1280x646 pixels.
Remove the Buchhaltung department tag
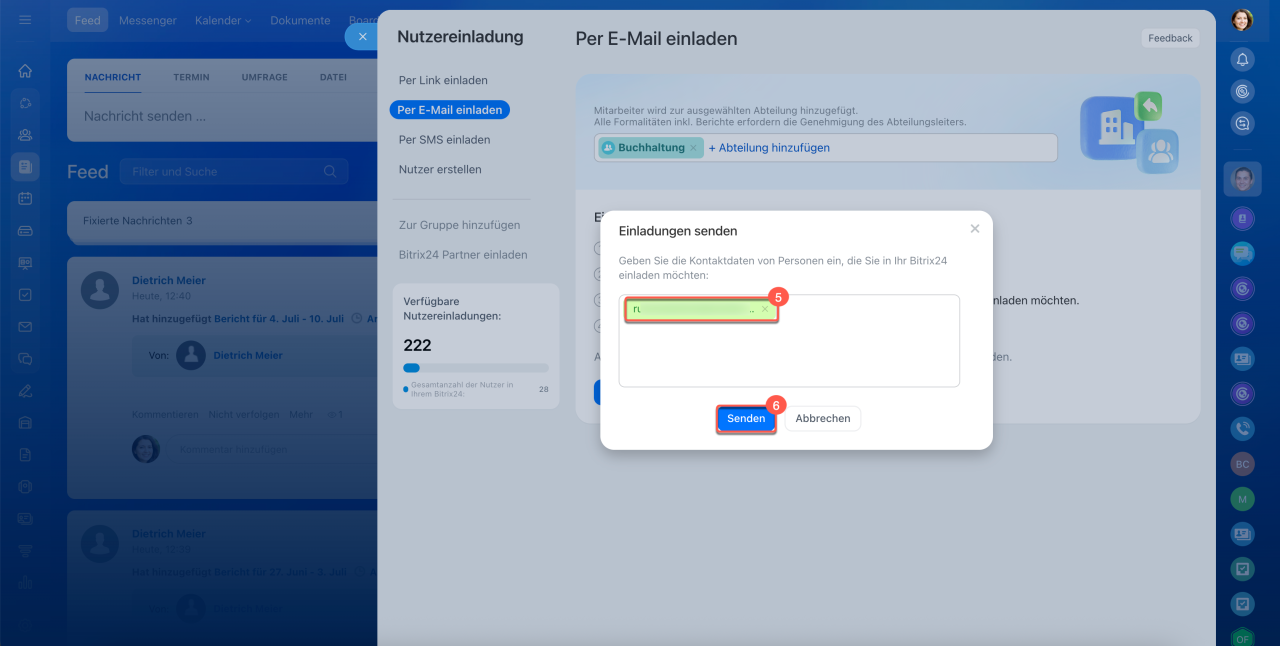pos(693,148)
